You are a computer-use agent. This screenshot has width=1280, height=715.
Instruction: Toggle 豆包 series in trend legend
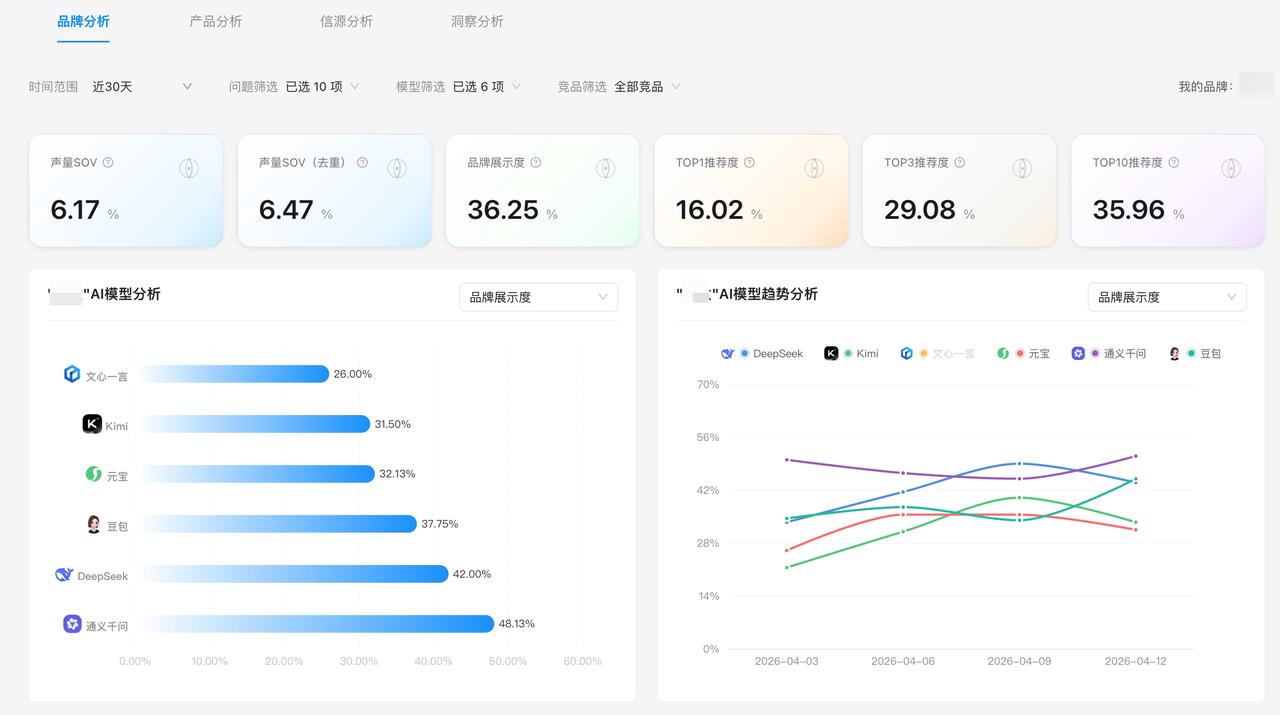pyautogui.click(x=1195, y=353)
